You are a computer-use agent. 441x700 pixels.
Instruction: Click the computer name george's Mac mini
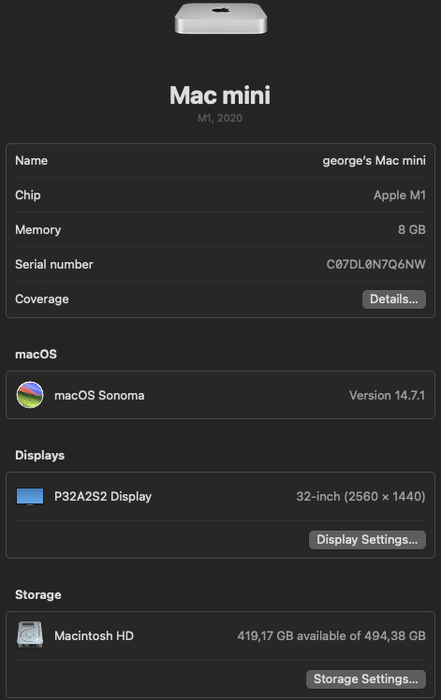374,161
